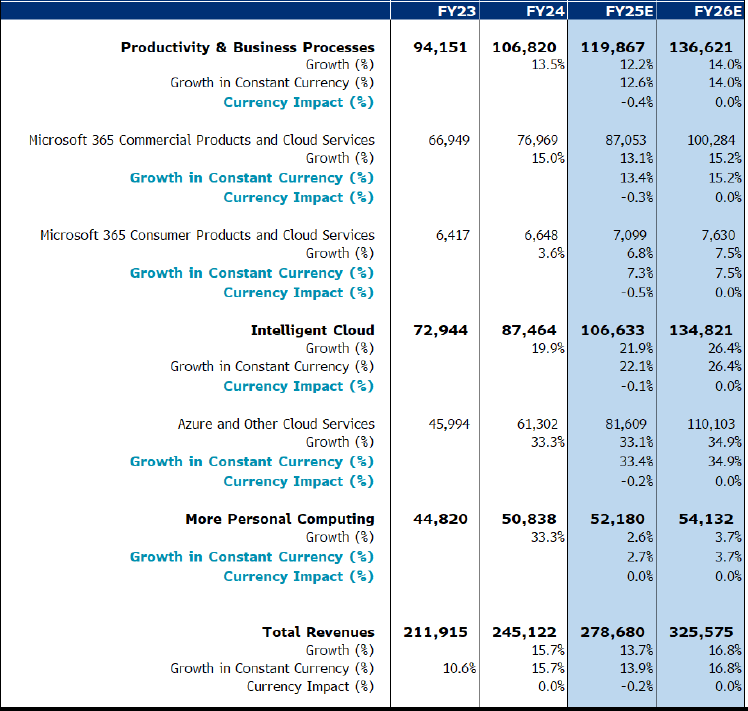Select the More Personal Computing row label
The height and width of the screenshot is (711, 748).
(279, 519)
